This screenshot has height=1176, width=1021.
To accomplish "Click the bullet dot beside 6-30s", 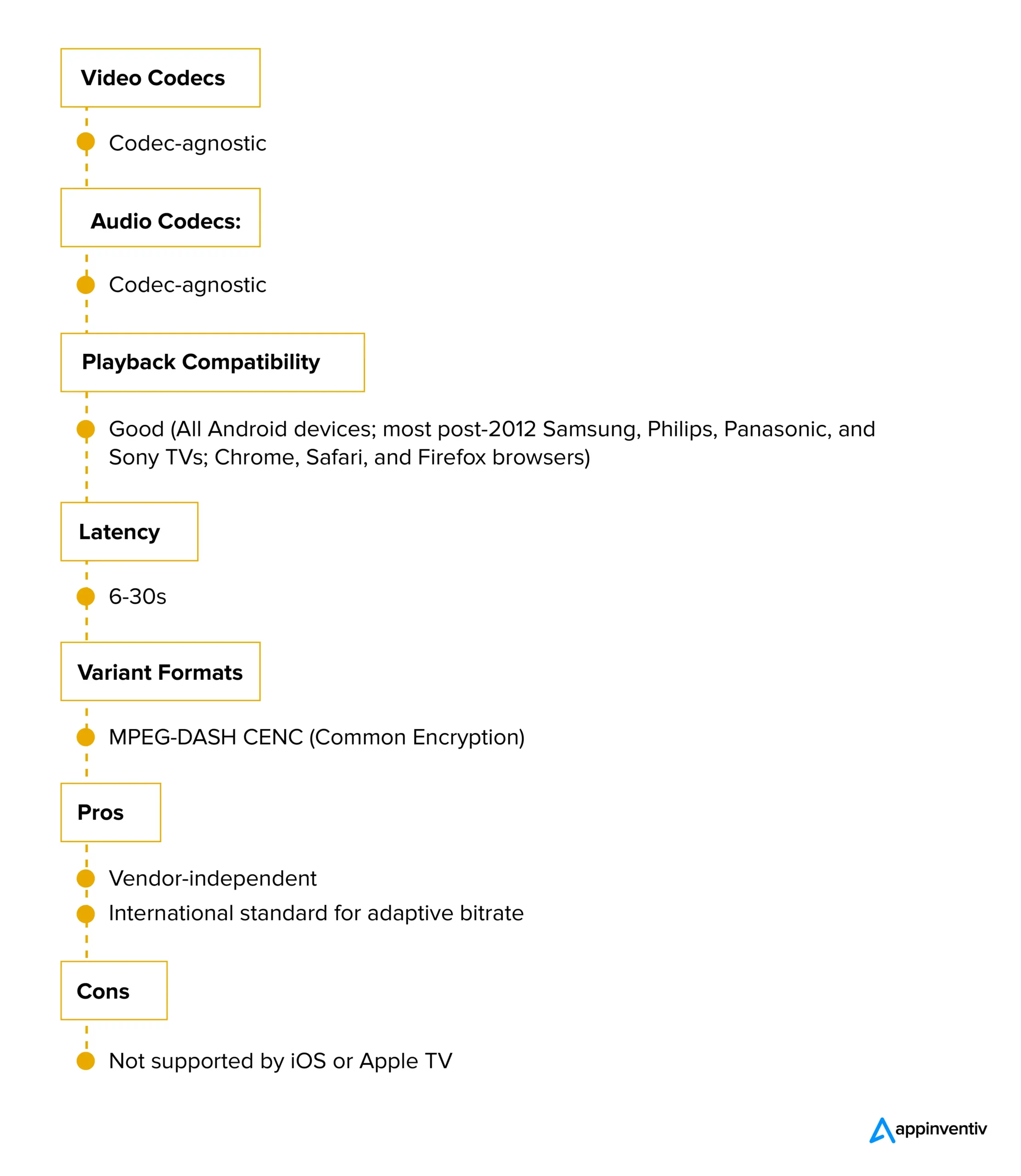I will click(85, 597).
